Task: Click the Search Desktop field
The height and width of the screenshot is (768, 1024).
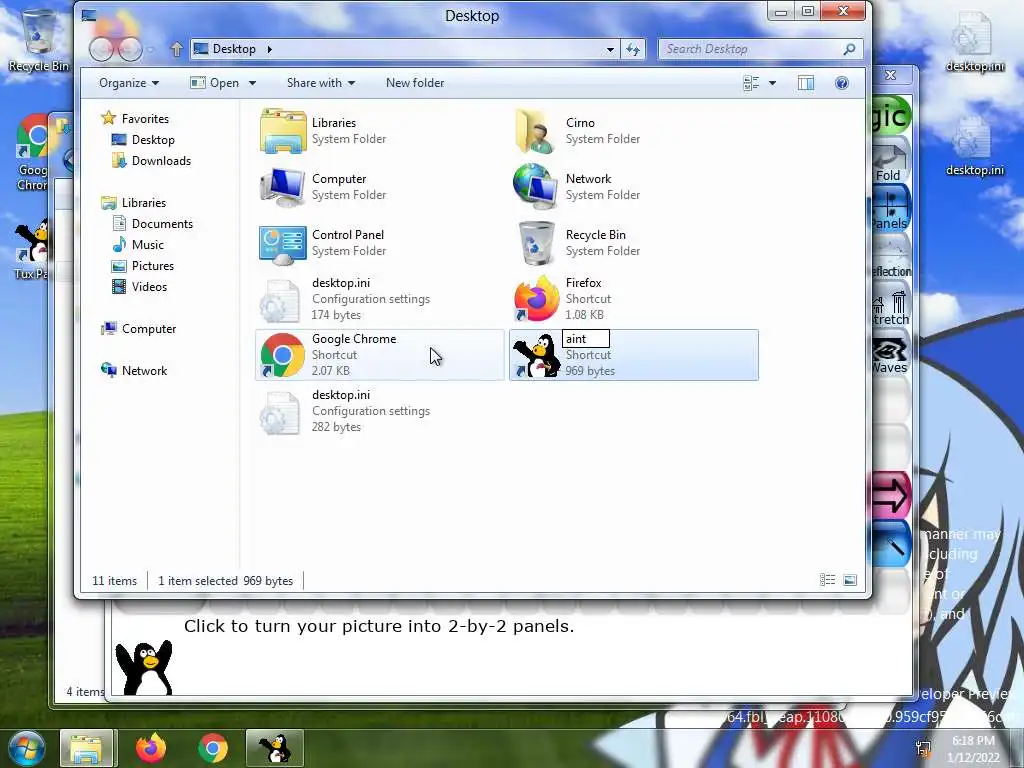Action: click(761, 49)
